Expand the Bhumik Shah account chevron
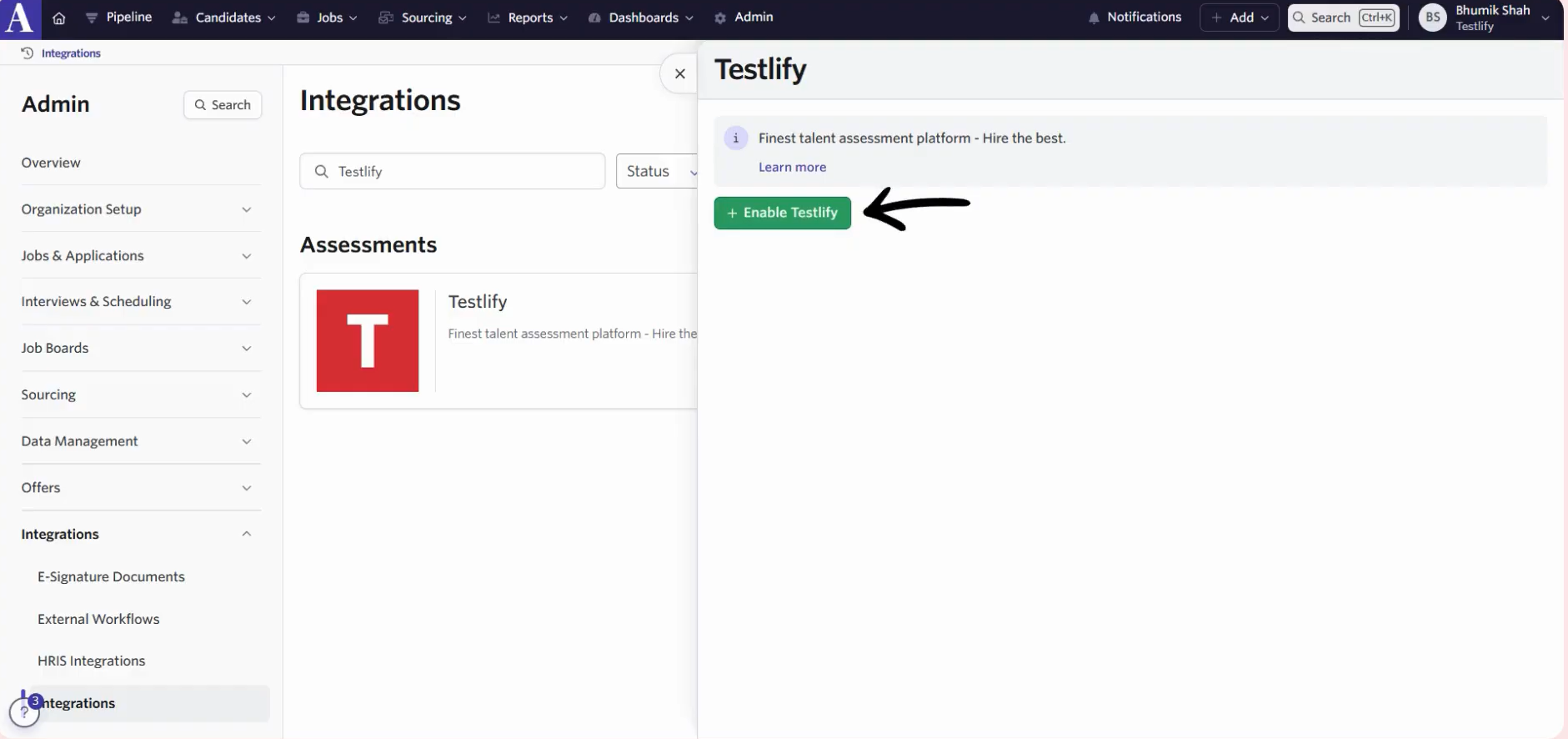Image resolution: width=1568 pixels, height=739 pixels. coord(1546,18)
